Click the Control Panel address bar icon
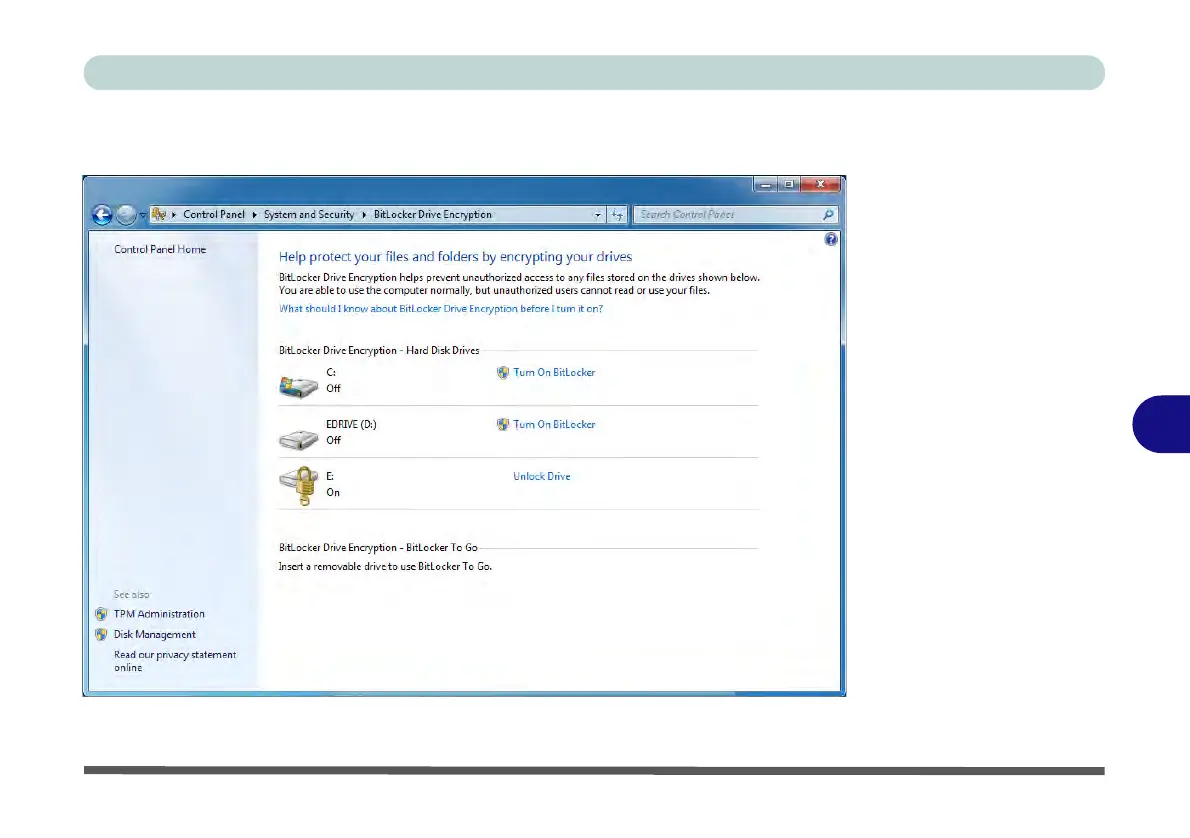 pyautogui.click(x=159, y=215)
